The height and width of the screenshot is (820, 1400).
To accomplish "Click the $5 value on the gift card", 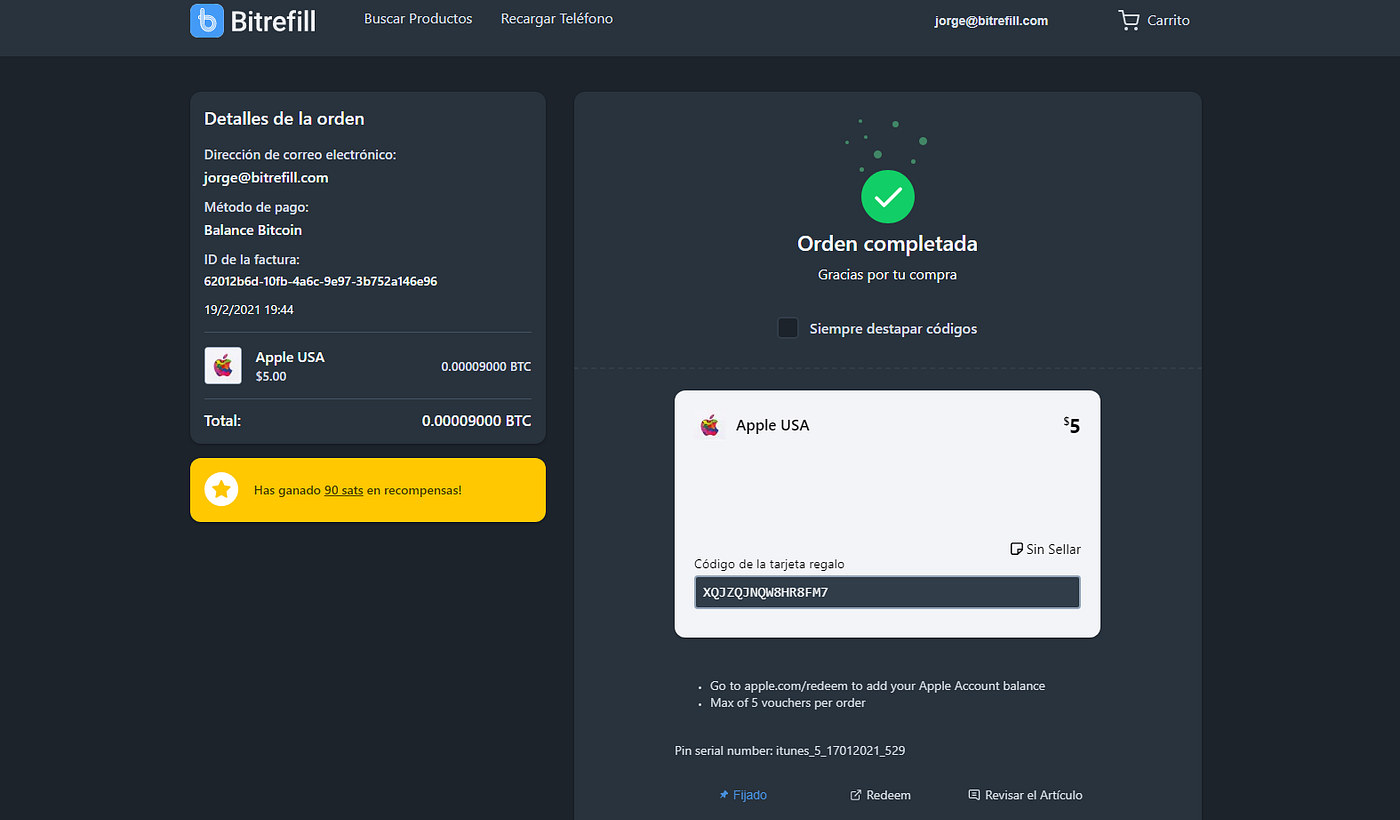I will point(1072,425).
